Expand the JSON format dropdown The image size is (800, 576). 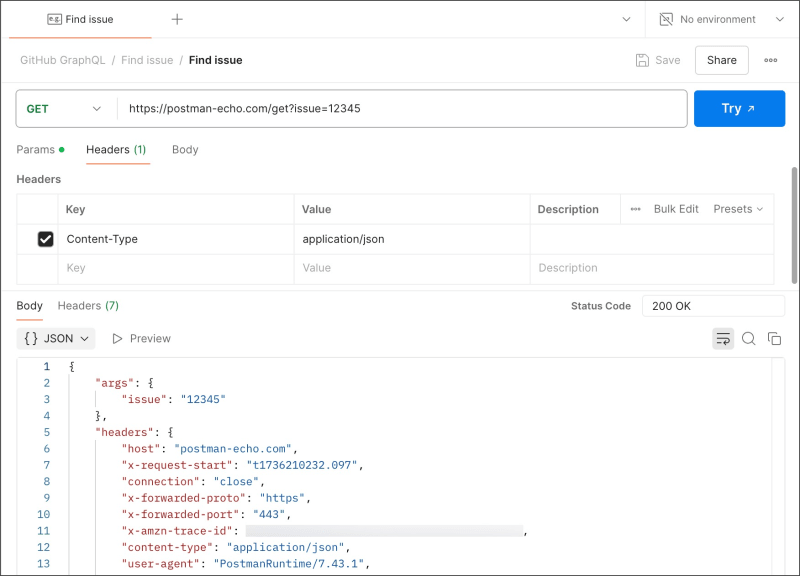57,339
